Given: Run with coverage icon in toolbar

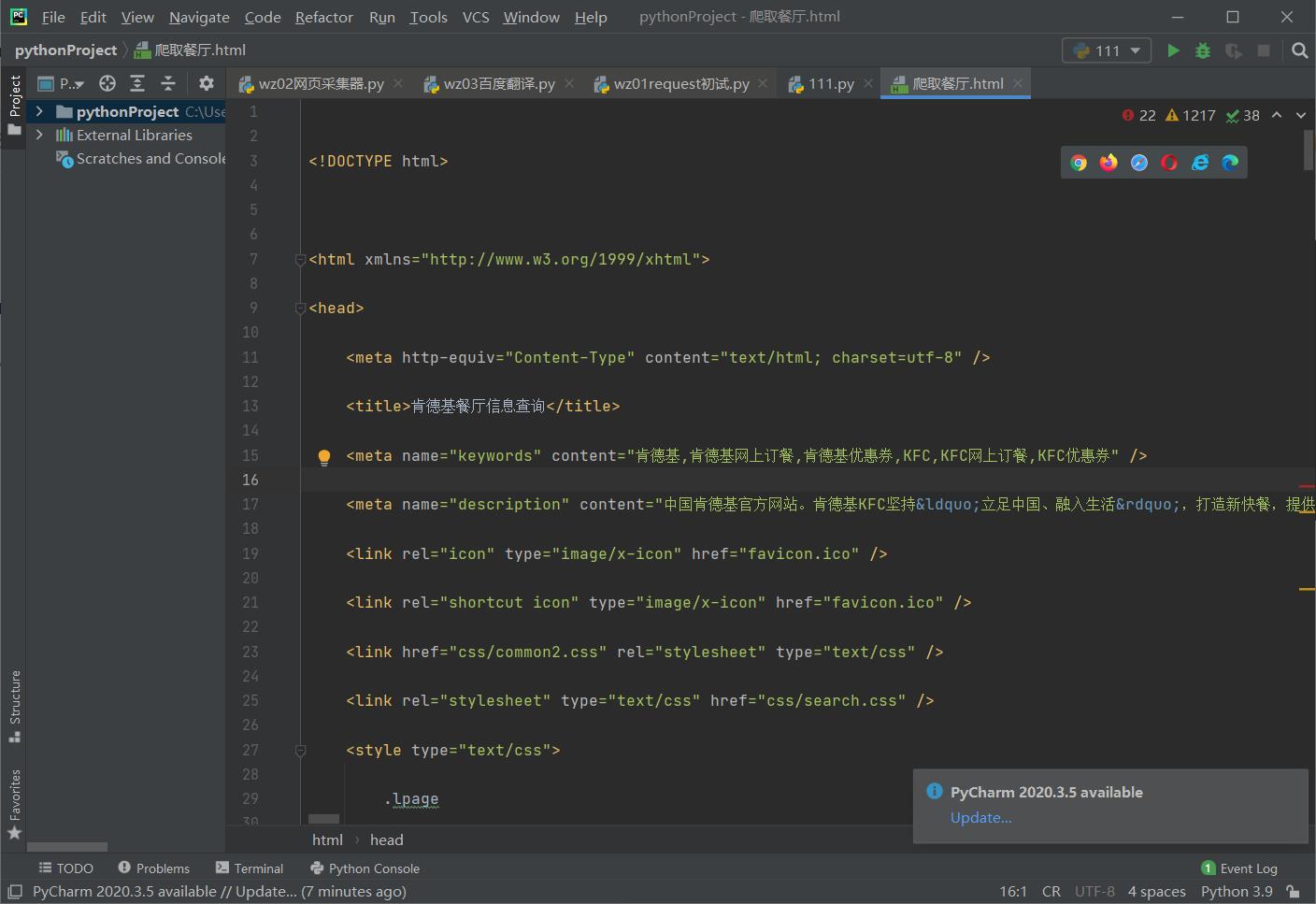Looking at the screenshot, I should [x=1234, y=50].
